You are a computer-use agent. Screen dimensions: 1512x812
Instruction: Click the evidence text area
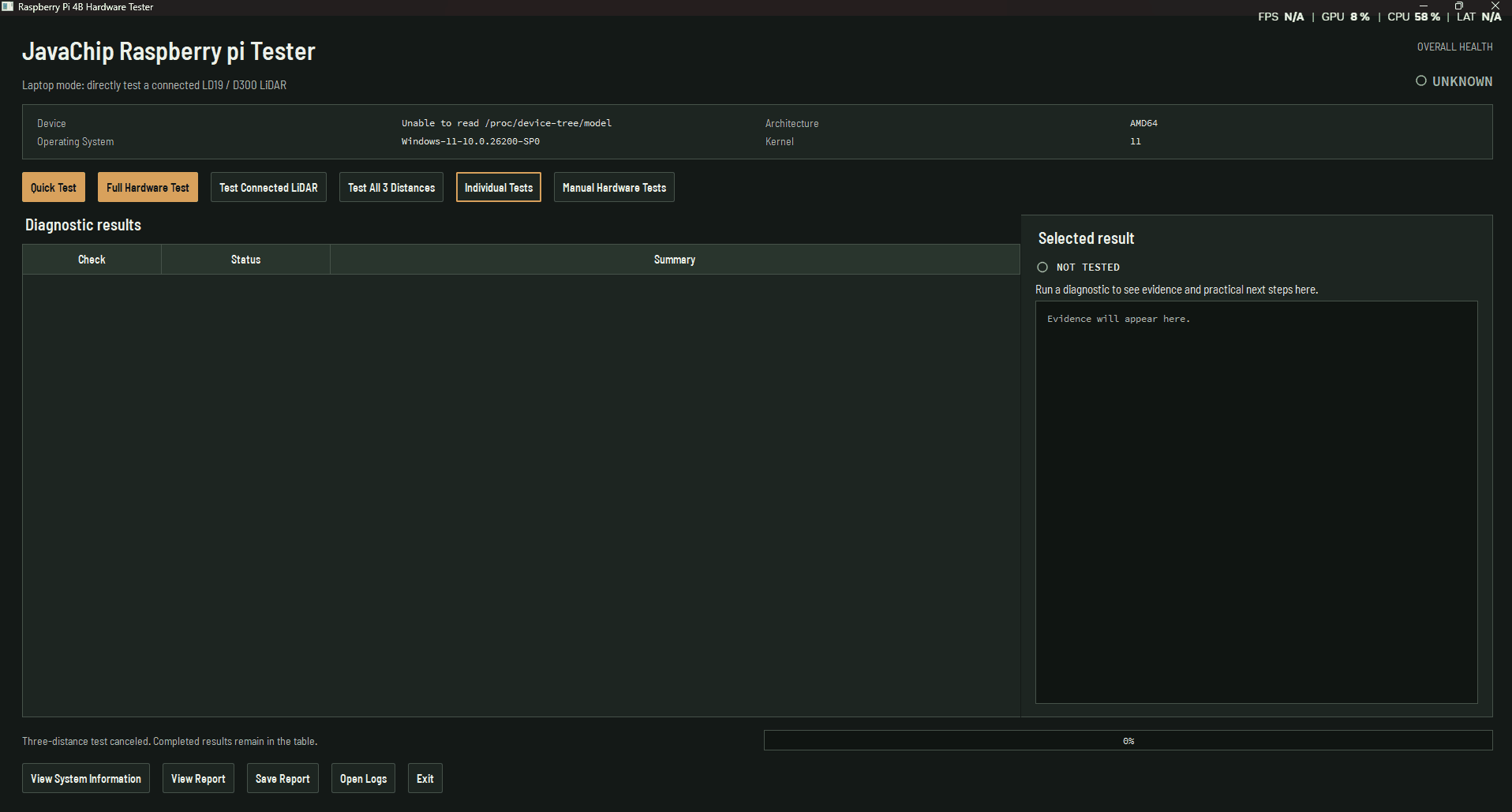click(1256, 502)
